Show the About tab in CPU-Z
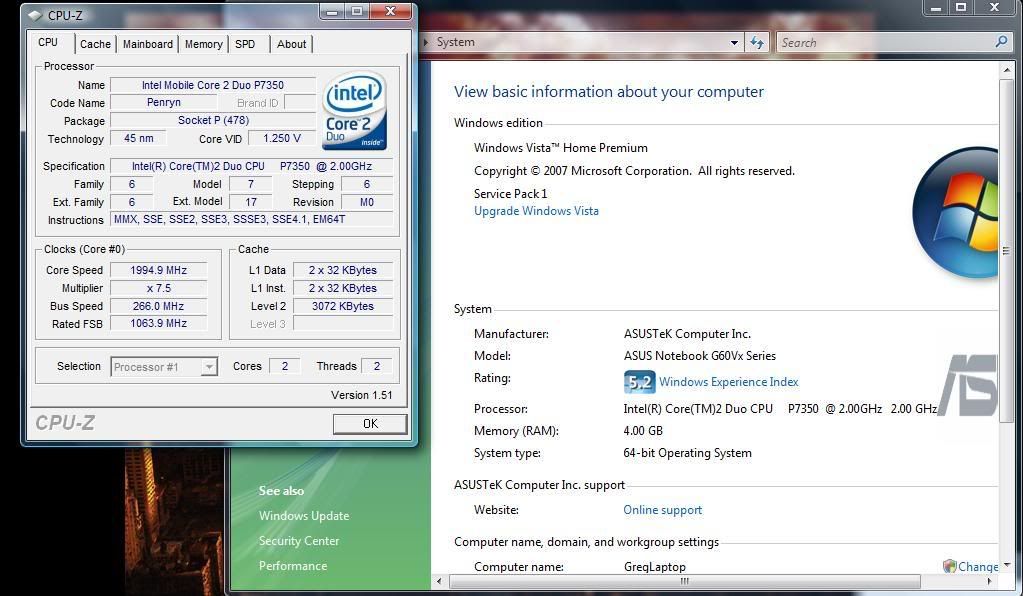The height and width of the screenshot is (596, 1023). [x=291, y=44]
